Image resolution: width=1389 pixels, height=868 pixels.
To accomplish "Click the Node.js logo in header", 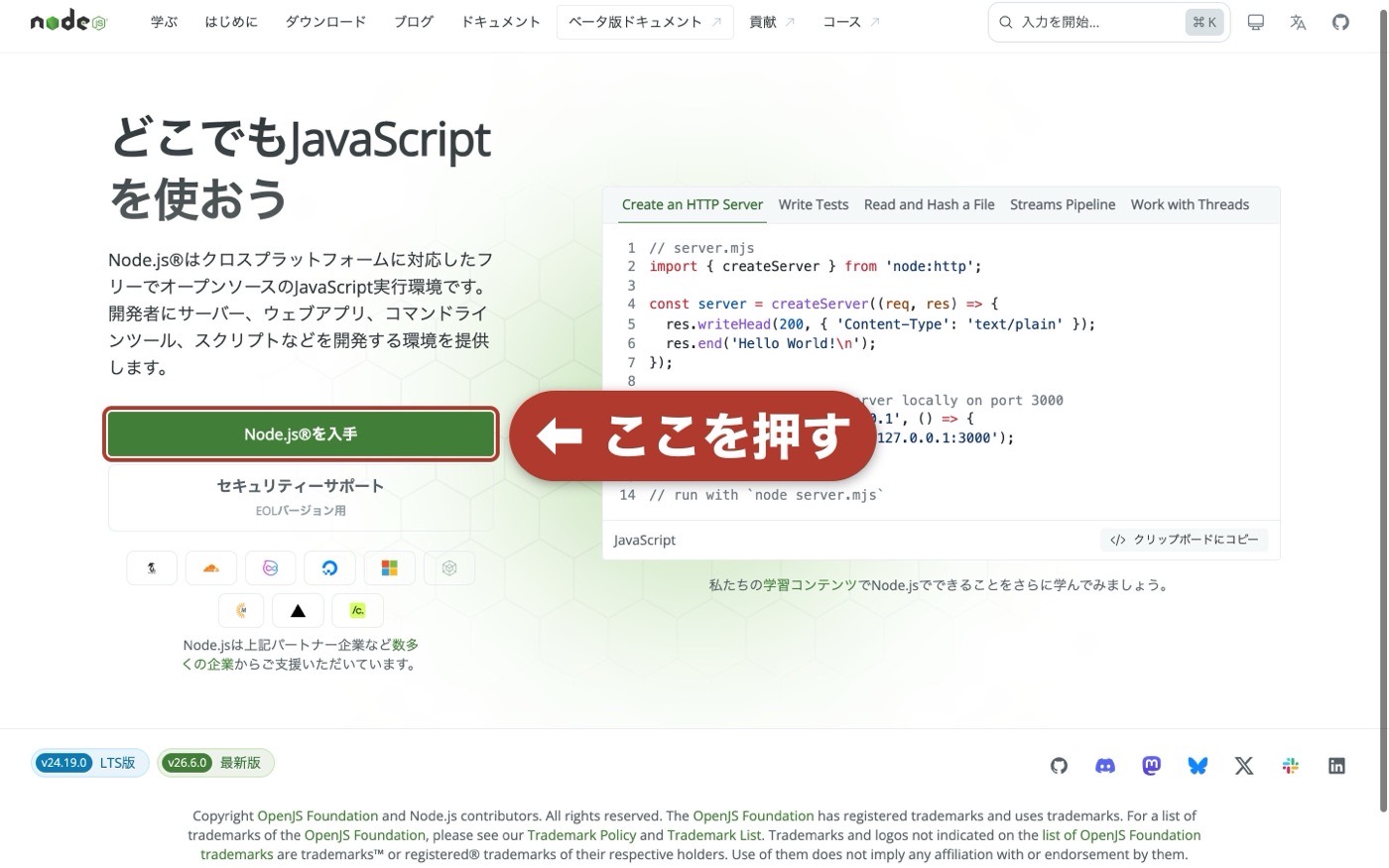I will (67, 22).
